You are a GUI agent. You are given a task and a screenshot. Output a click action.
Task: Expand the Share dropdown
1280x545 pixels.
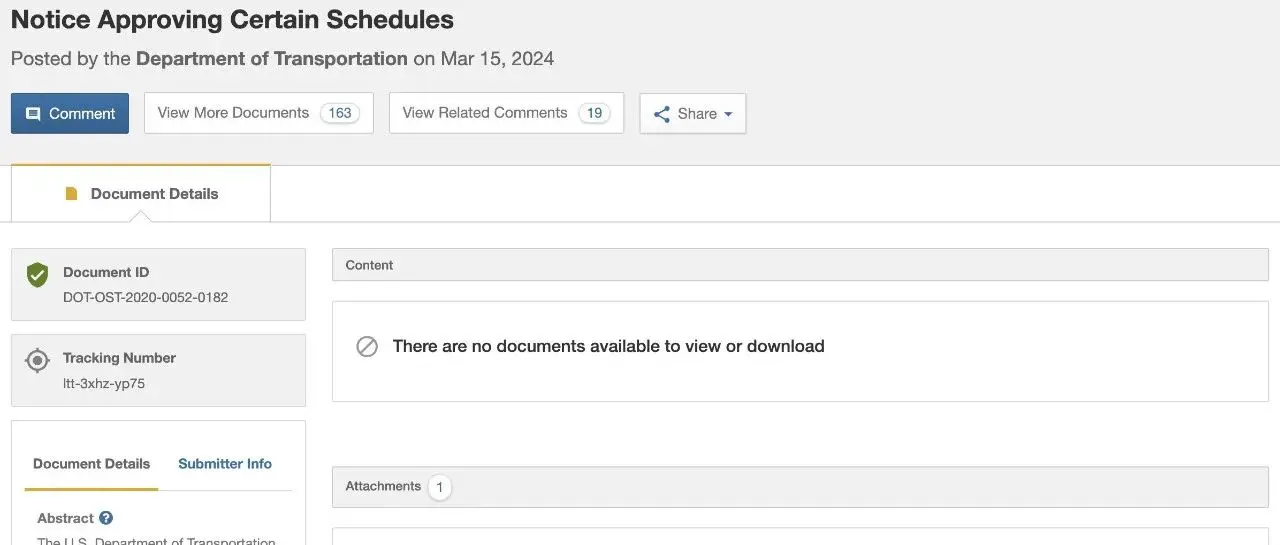click(692, 114)
